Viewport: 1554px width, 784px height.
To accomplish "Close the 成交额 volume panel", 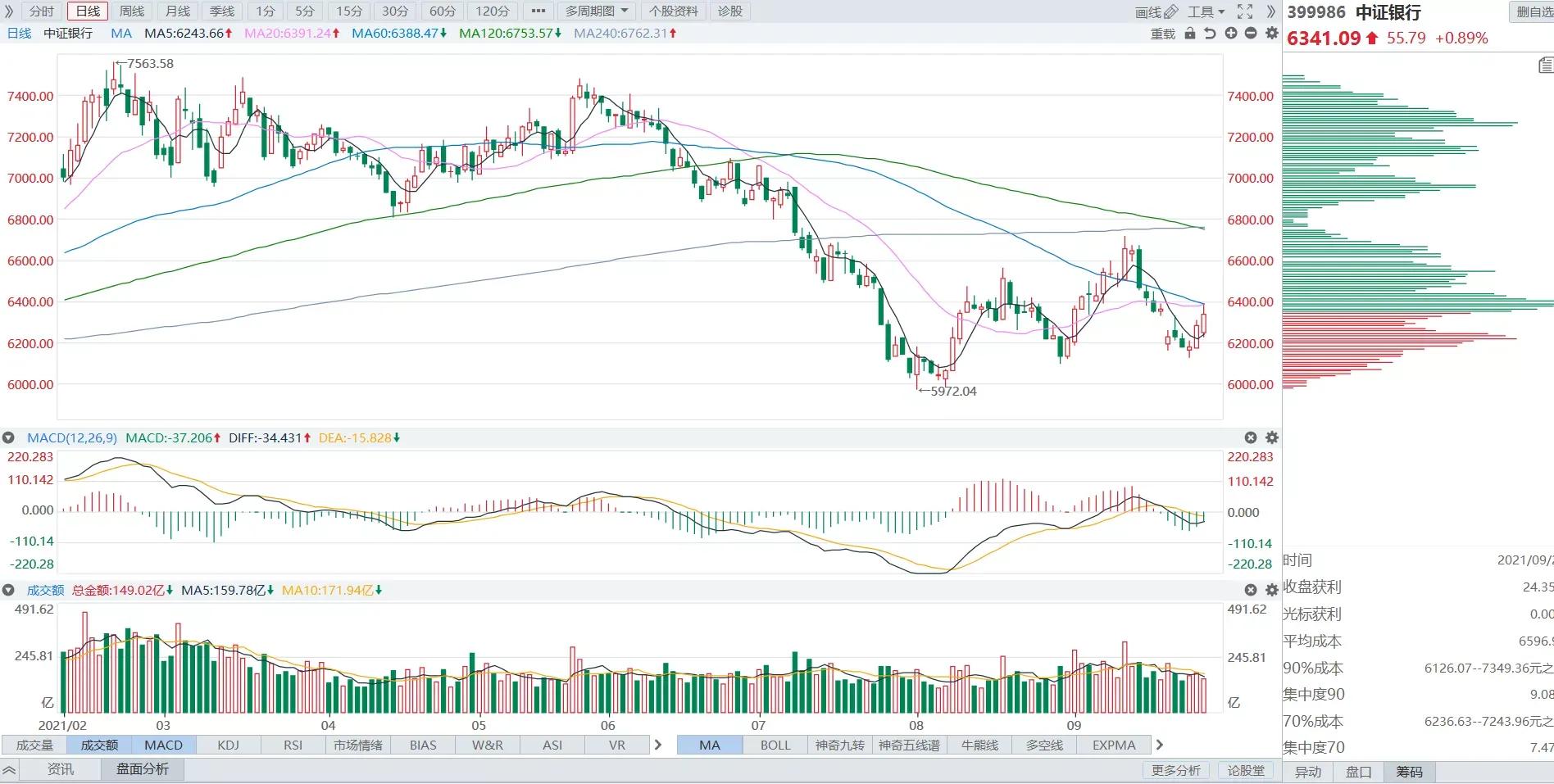I will pyautogui.click(x=1251, y=590).
